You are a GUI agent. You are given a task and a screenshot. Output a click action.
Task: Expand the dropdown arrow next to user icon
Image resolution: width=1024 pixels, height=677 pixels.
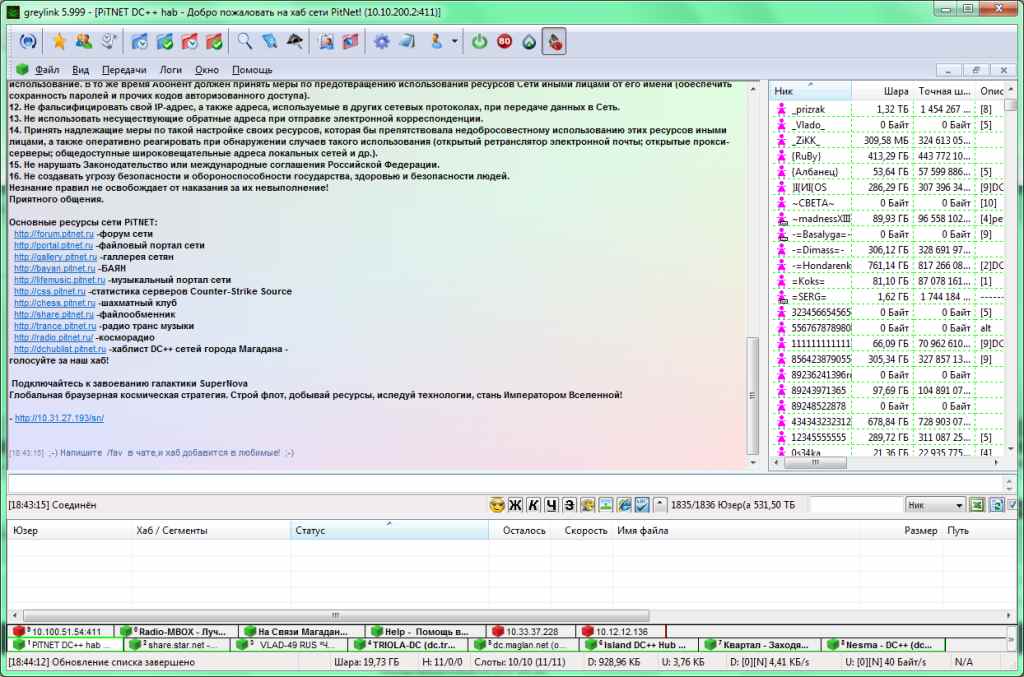tap(455, 42)
